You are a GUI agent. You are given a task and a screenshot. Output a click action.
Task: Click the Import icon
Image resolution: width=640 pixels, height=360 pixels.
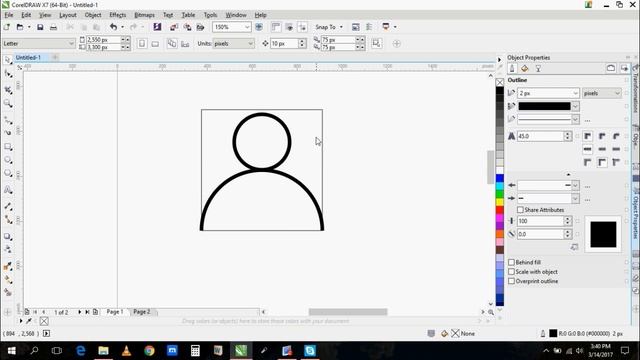click(x=174, y=27)
